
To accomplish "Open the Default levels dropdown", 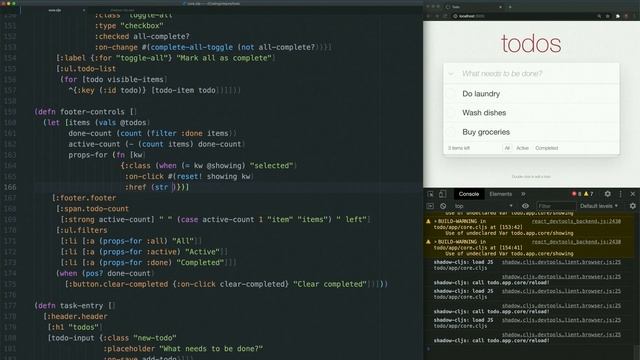I will tap(599, 206).
